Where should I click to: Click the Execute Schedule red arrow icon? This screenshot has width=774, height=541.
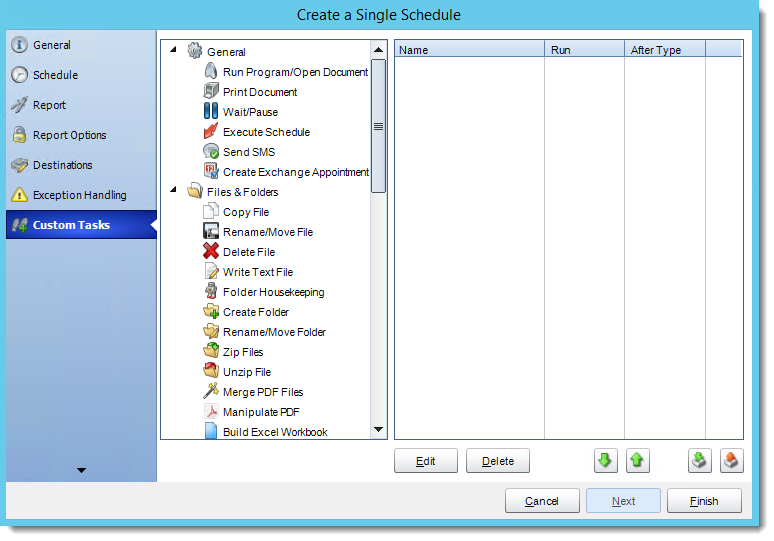click(211, 131)
